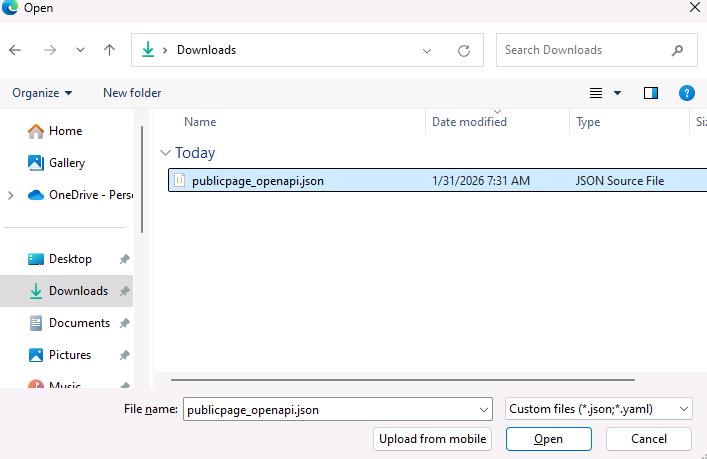Click the Open button
The image size is (707, 459).
[x=548, y=439]
